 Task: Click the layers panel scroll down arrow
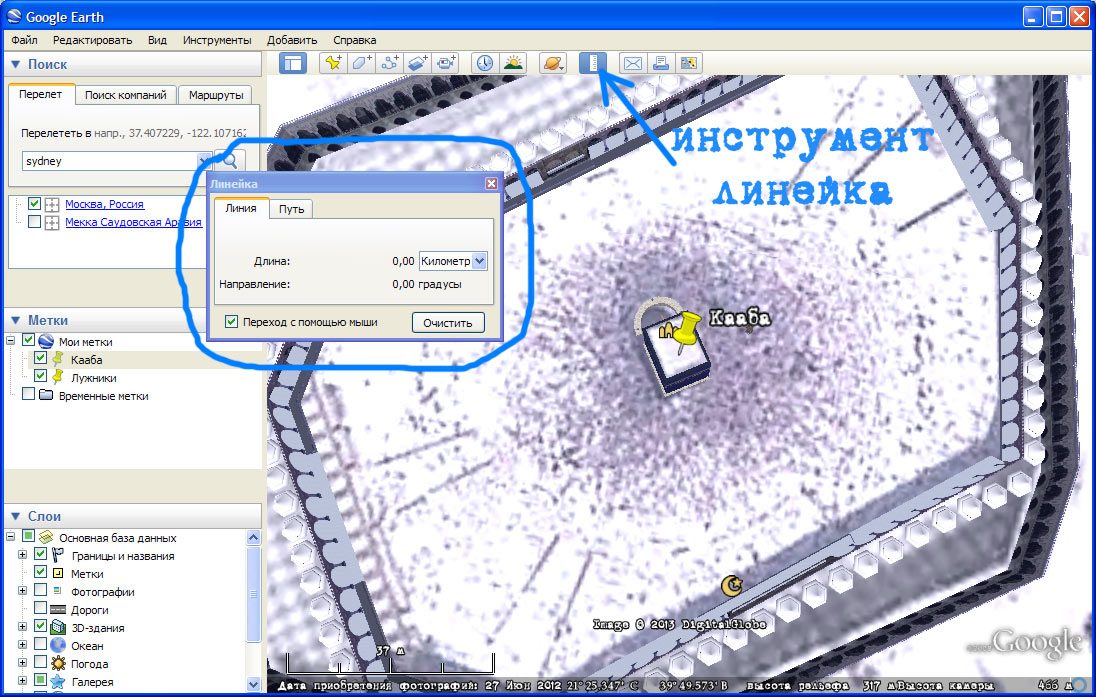[254, 684]
